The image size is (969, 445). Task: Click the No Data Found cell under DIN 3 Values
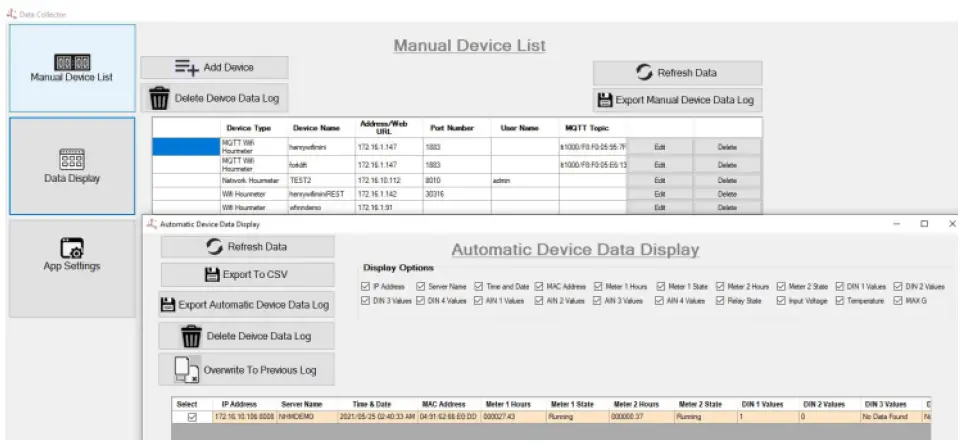tap(891, 417)
